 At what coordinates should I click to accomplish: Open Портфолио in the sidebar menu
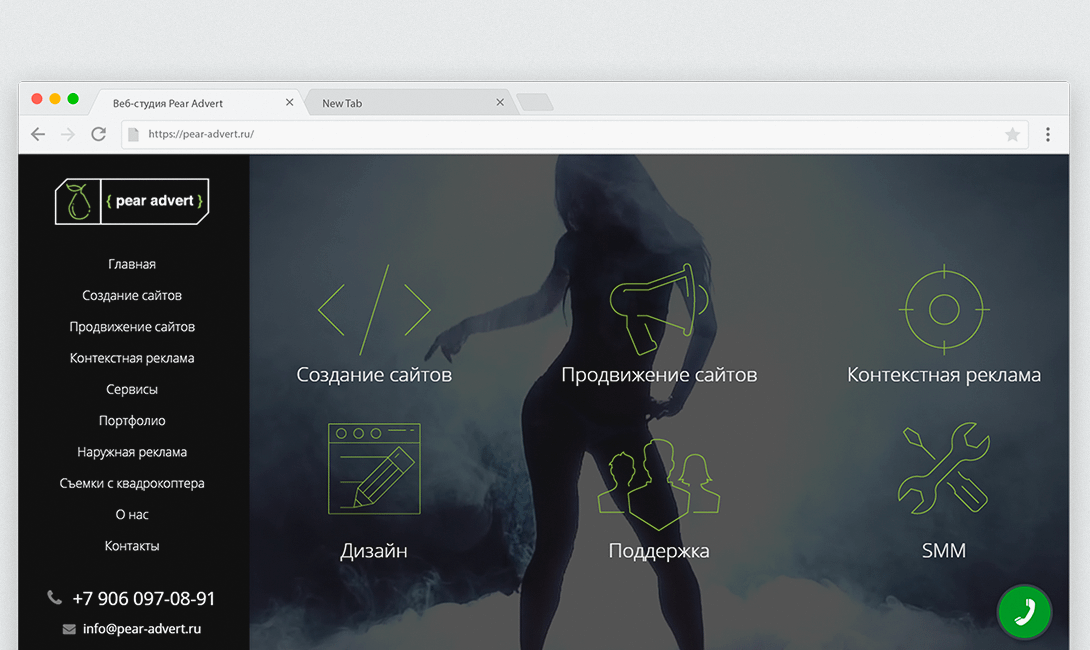click(132, 421)
